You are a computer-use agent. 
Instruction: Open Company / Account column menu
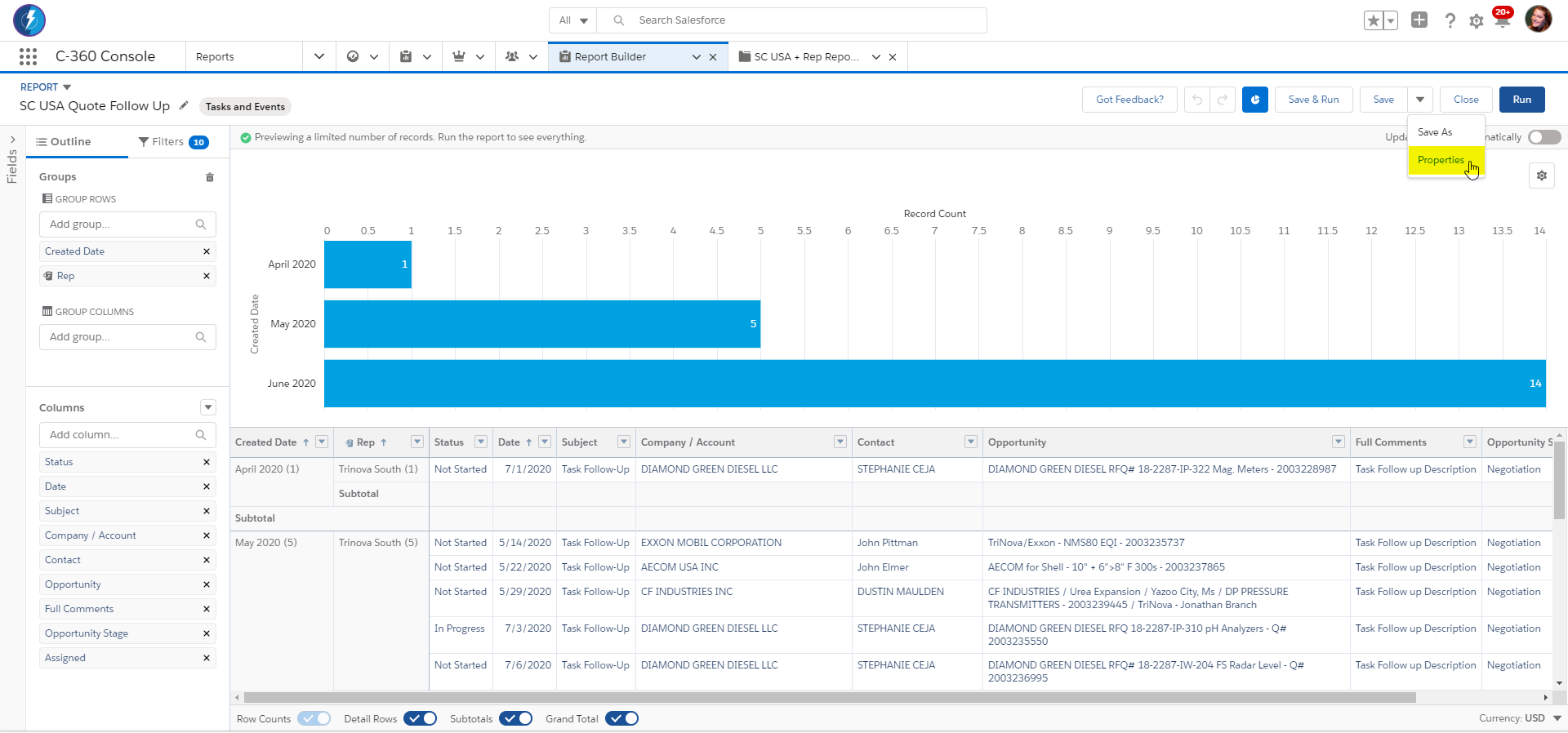(x=840, y=442)
